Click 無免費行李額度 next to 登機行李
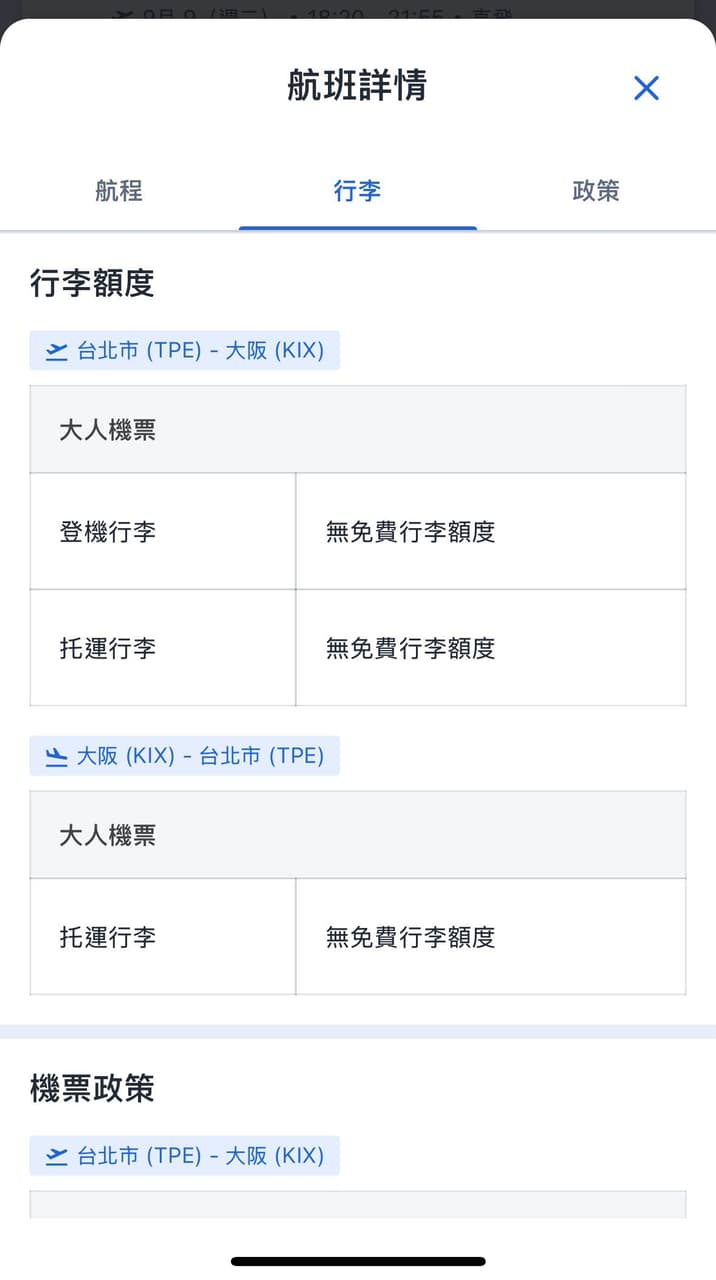The width and height of the screenshot is (716, 1280). point(411,532)
